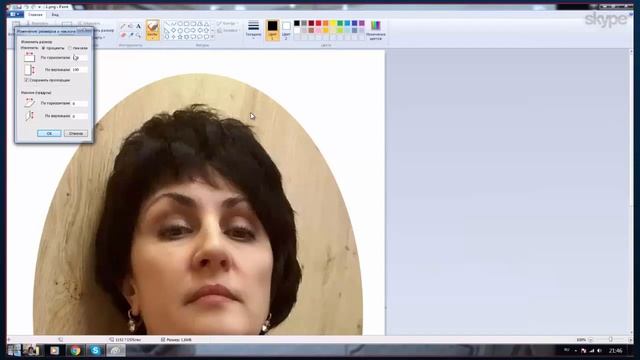Pick the orange palette swatch
The height and width of the screenshot is (360, 640).
(326, 23)
